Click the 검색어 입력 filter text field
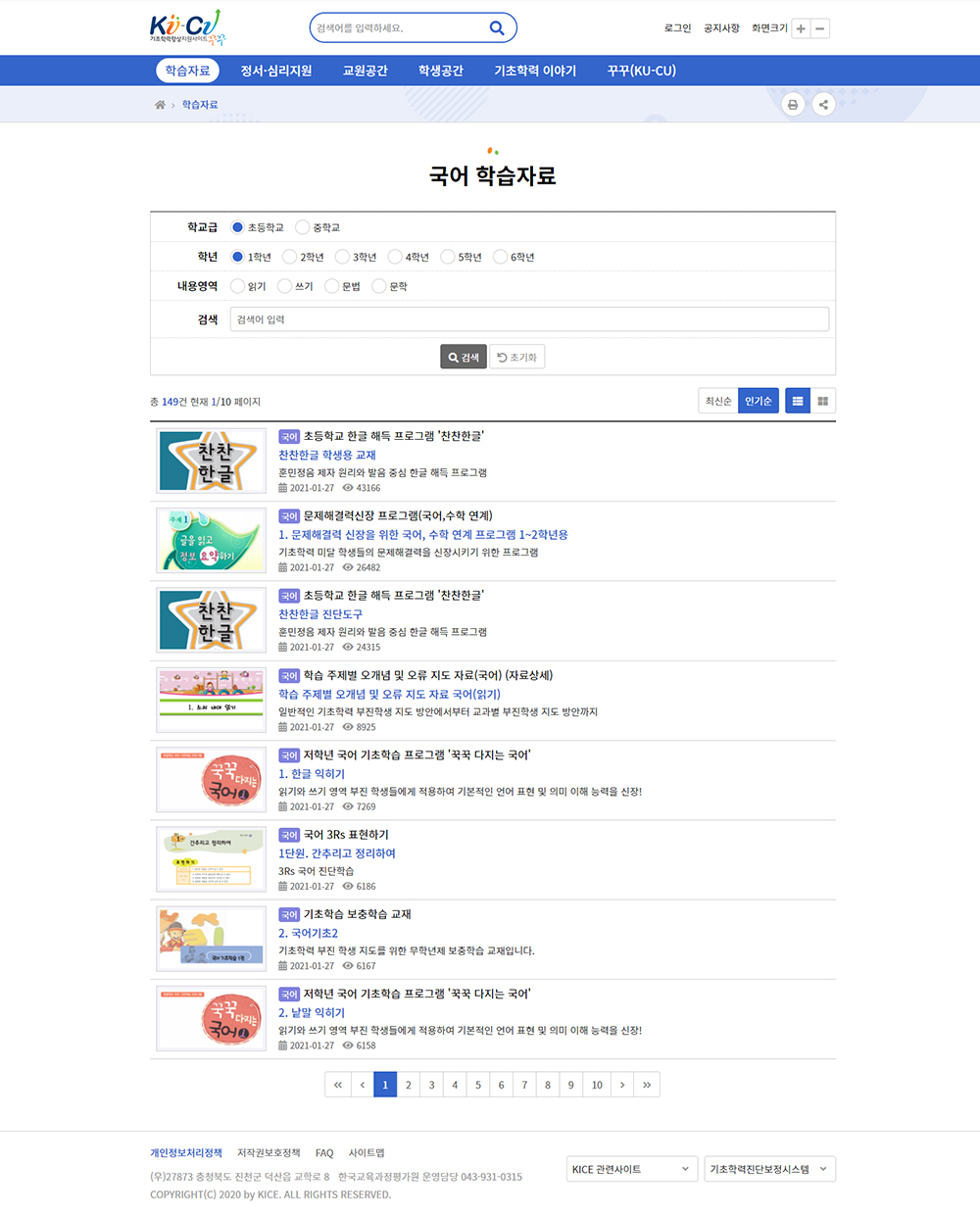Viewport: 980px width, 1215px height. click(529, 319)
